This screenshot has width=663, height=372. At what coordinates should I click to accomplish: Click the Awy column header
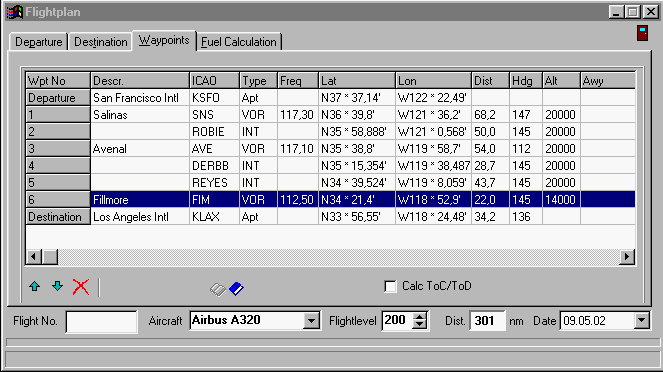(608, 80)
